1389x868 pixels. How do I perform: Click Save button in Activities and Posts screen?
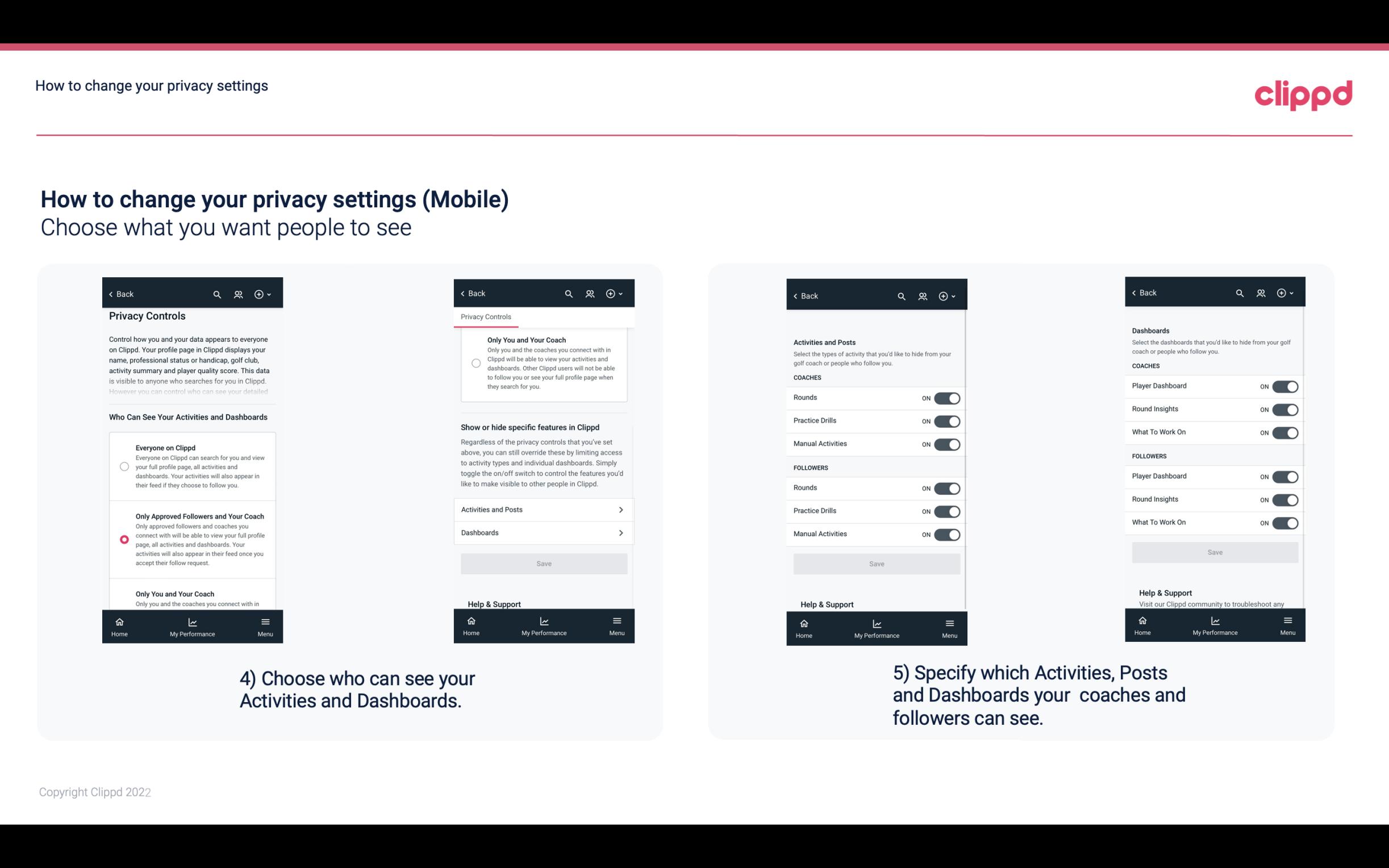click(876, 563)
